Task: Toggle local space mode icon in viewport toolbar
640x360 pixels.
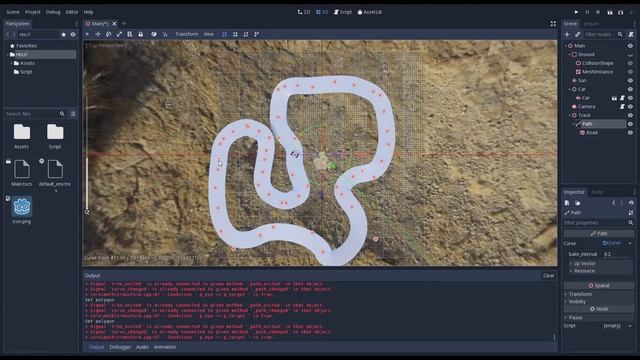Action: pos(154,34)
